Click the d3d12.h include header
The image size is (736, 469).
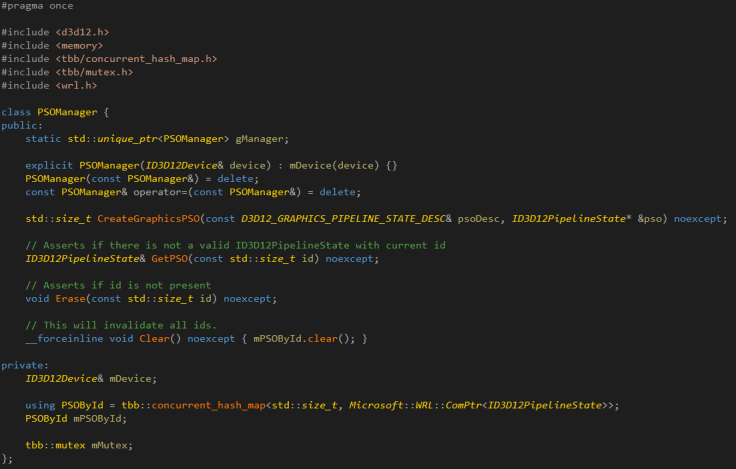(88, 33)
